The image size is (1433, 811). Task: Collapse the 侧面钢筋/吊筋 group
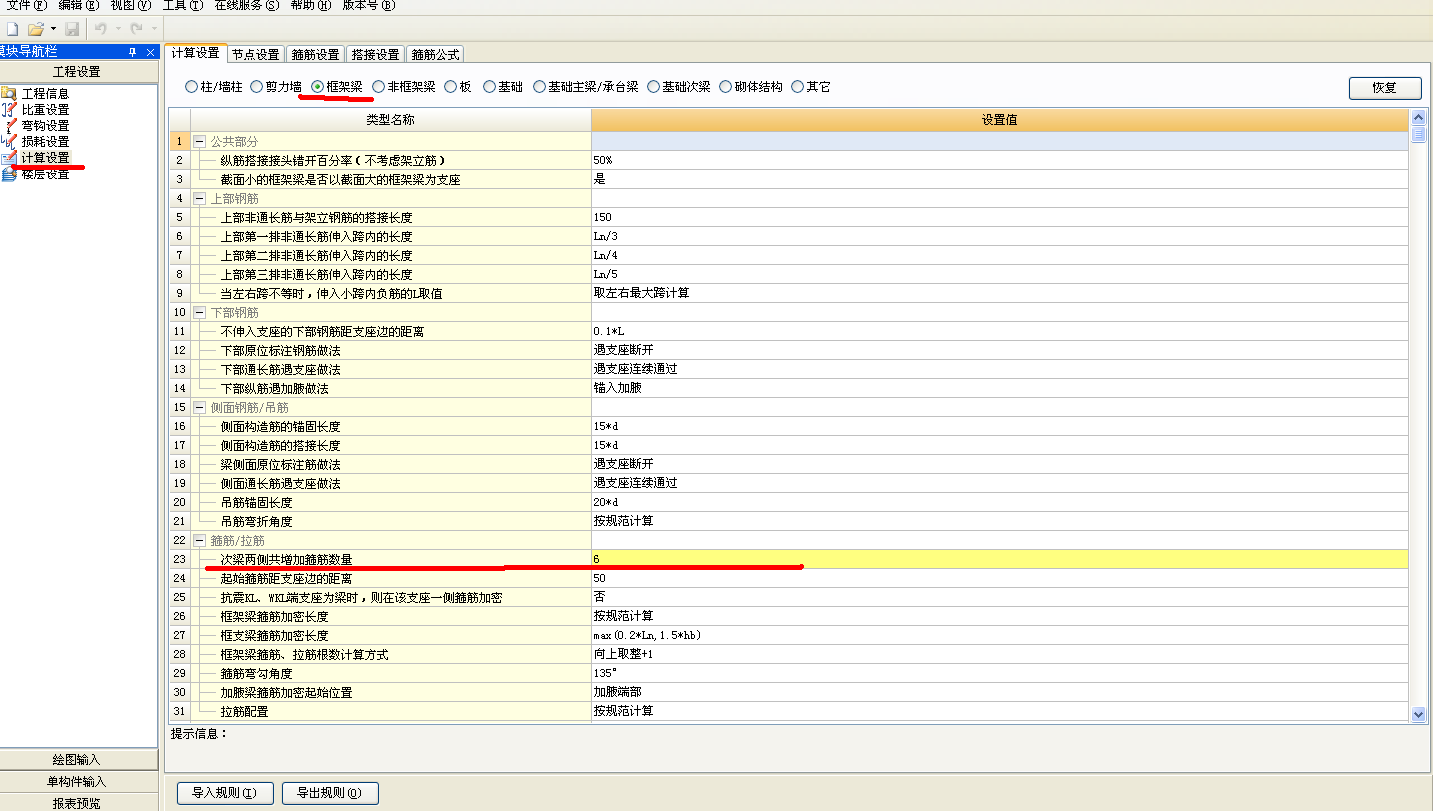[199, 407]
